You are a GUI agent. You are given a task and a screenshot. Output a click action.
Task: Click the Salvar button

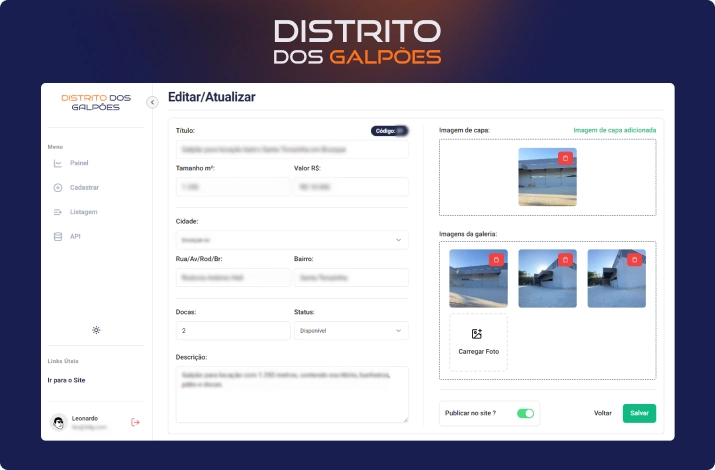(639, 413)
